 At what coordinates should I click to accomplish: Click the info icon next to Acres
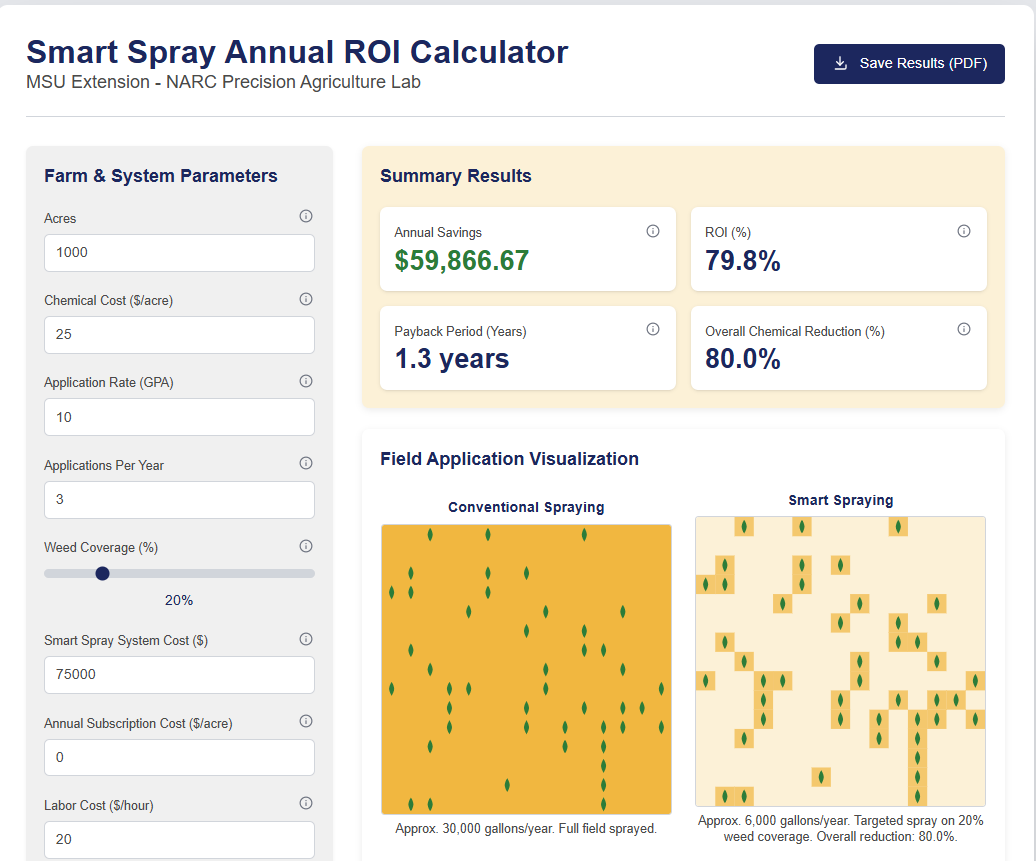pyautogui.click(x=306, y=216)
